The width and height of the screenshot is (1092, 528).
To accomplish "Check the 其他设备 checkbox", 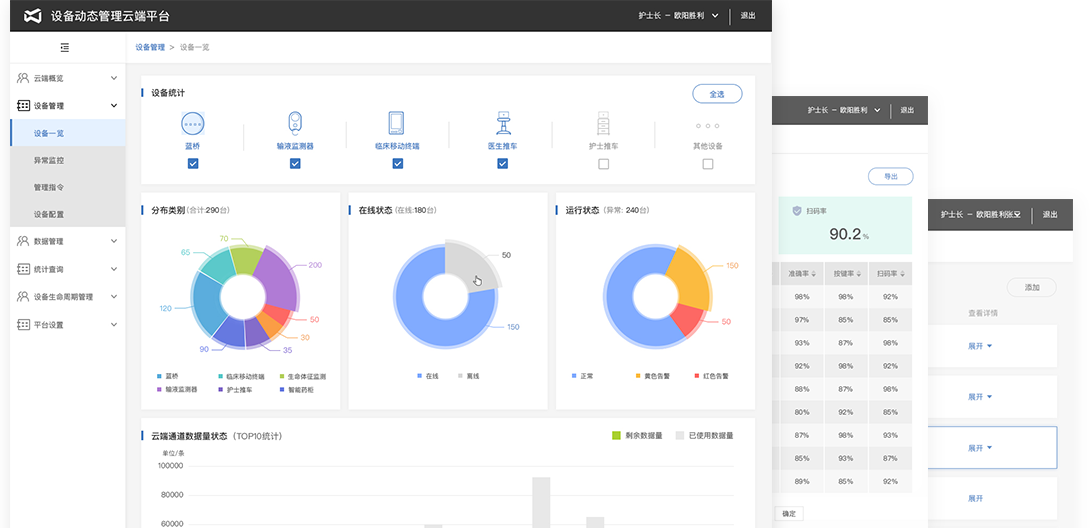I will coord(708,164).
